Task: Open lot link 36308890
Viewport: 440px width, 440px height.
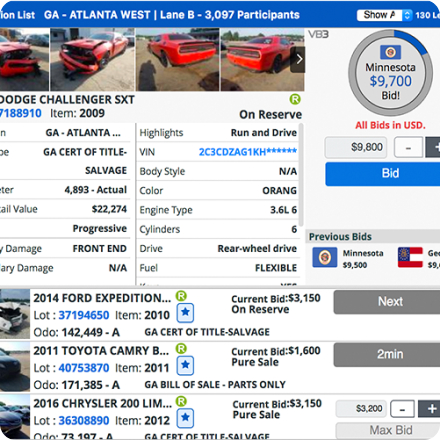Action: coord(84,421)
